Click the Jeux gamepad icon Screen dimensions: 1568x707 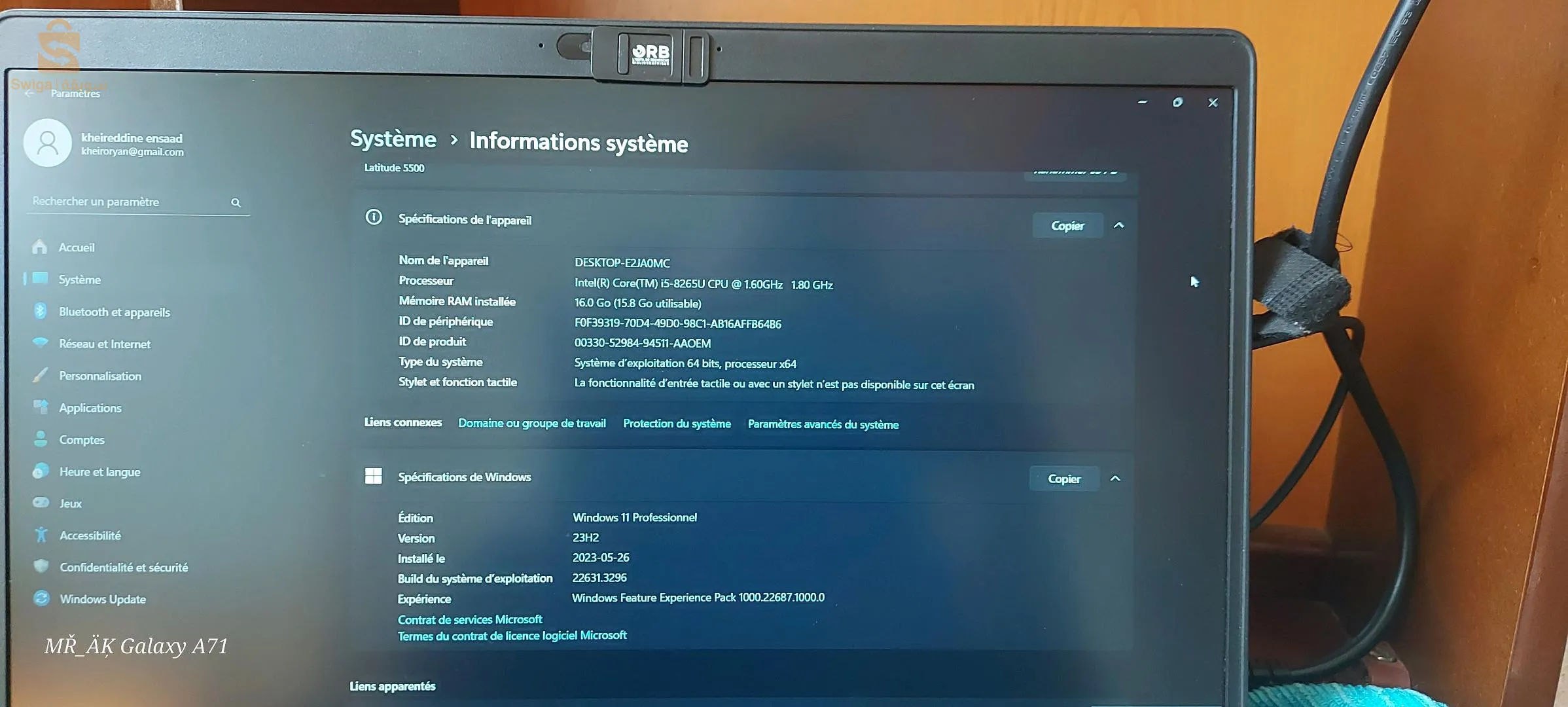coord(41,502)
